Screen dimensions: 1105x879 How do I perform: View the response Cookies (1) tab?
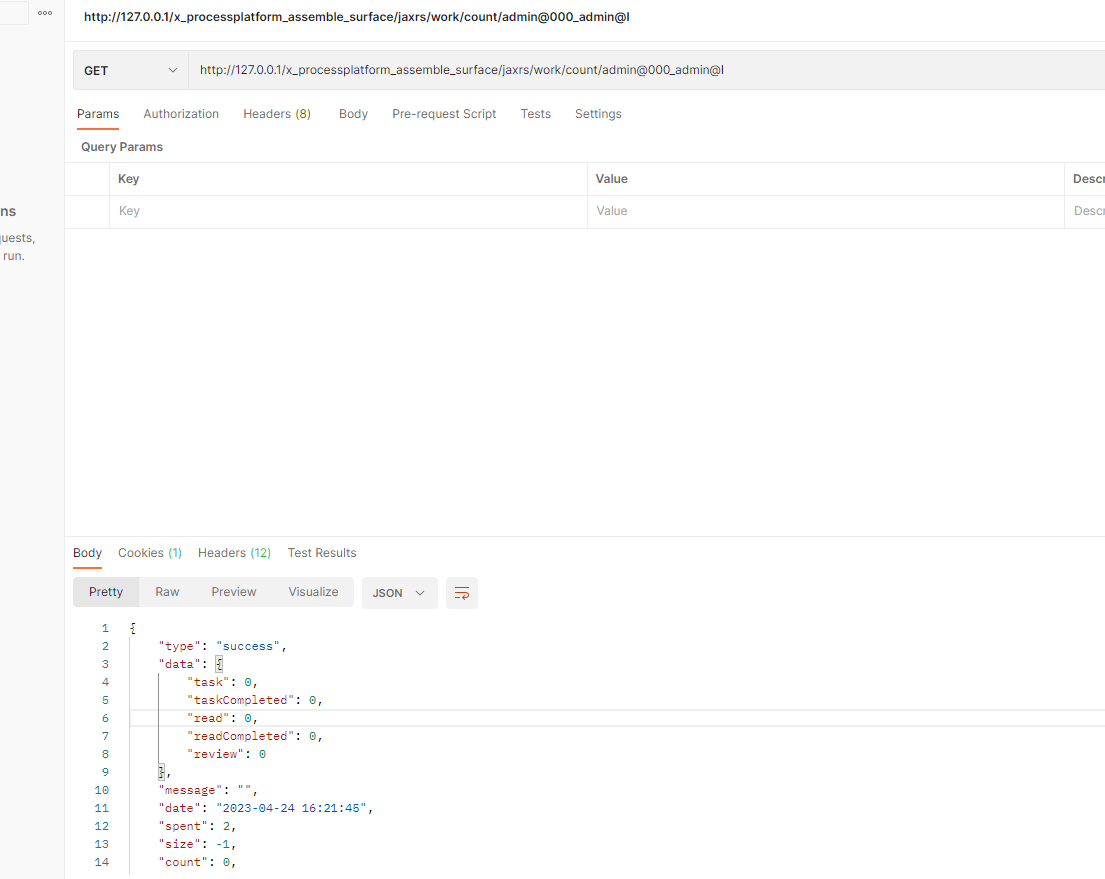pyautogui.click(x=150, y=553)
